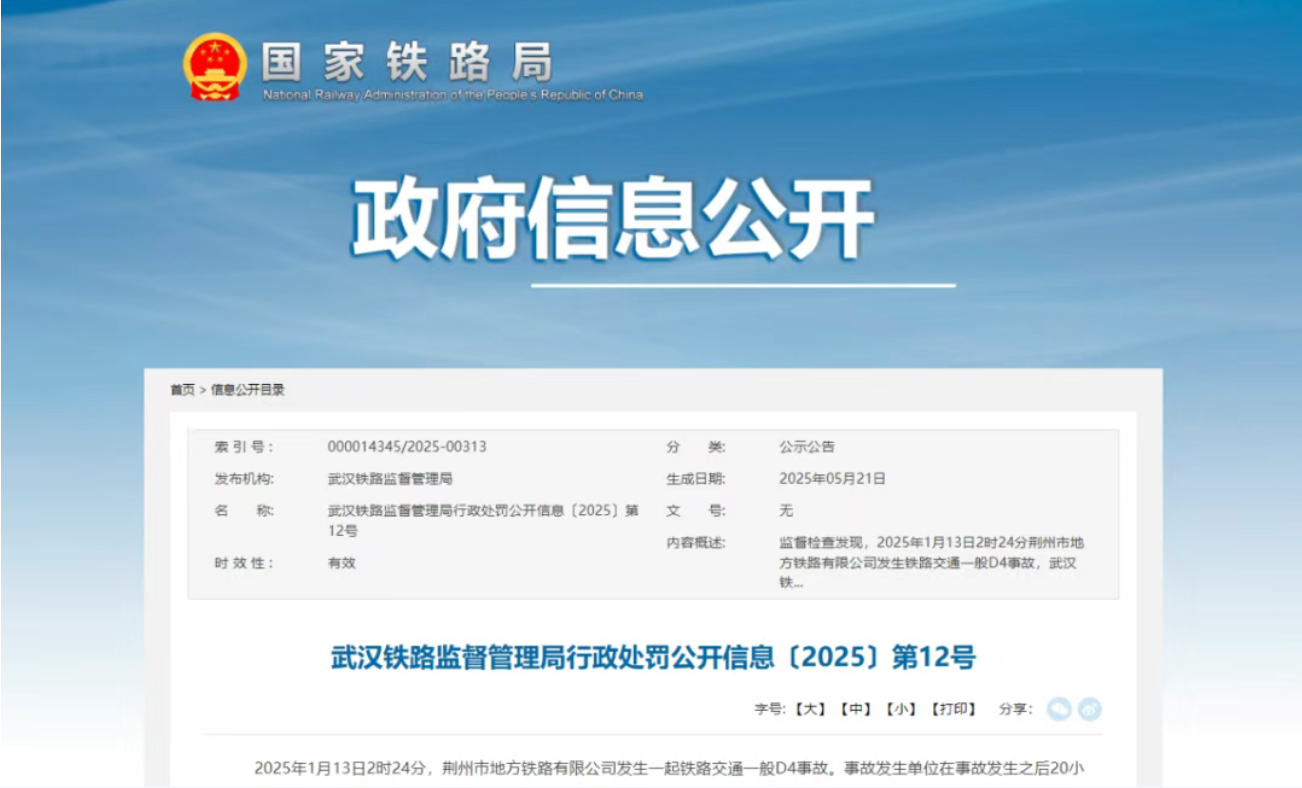The width and height of the screenshot is (1302, 788).
Task: Select the 文号 value 无
Action: (786, 511)
